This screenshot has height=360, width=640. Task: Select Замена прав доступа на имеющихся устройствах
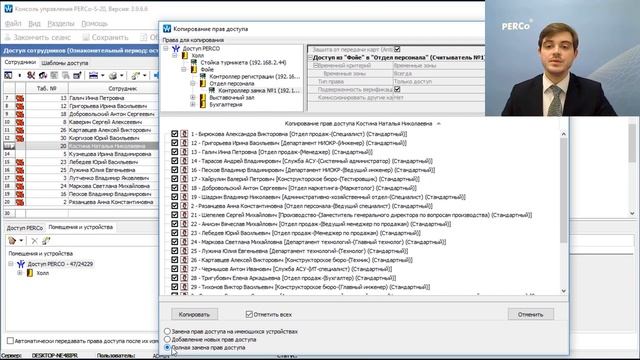(167, 331)
